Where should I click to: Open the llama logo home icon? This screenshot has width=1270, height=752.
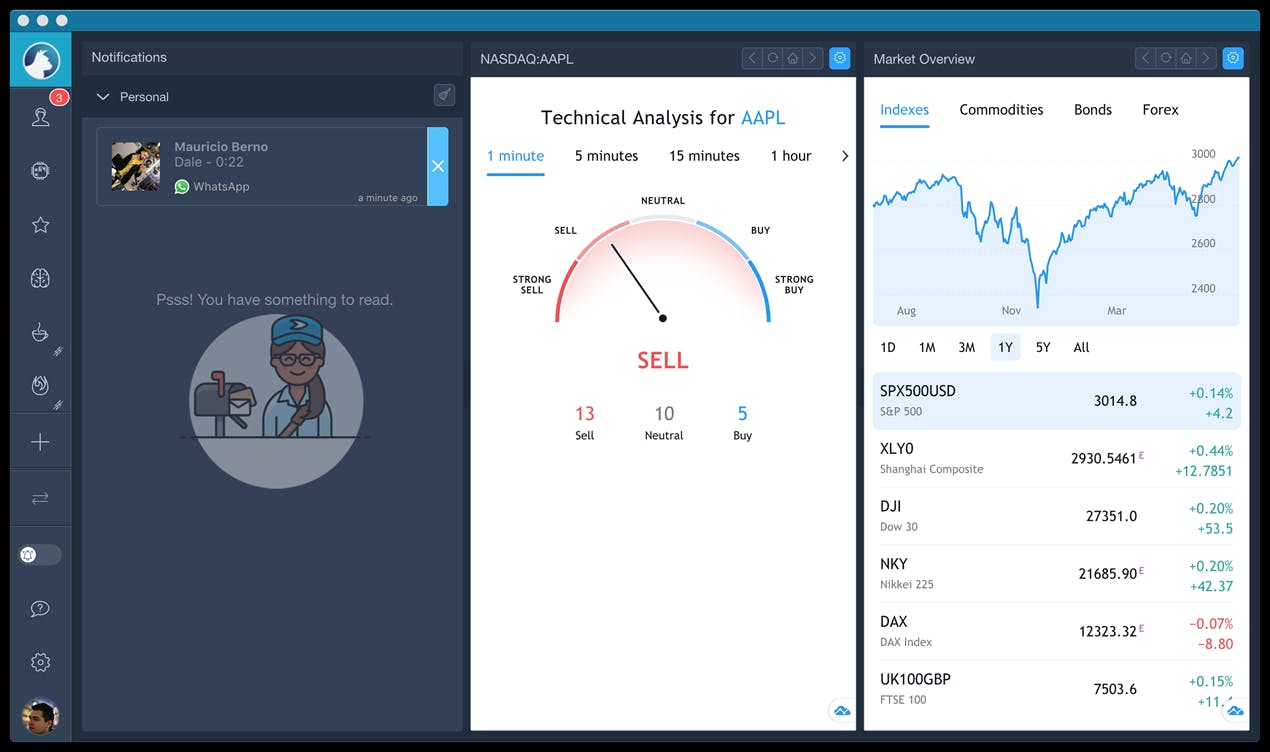point(41,59)
